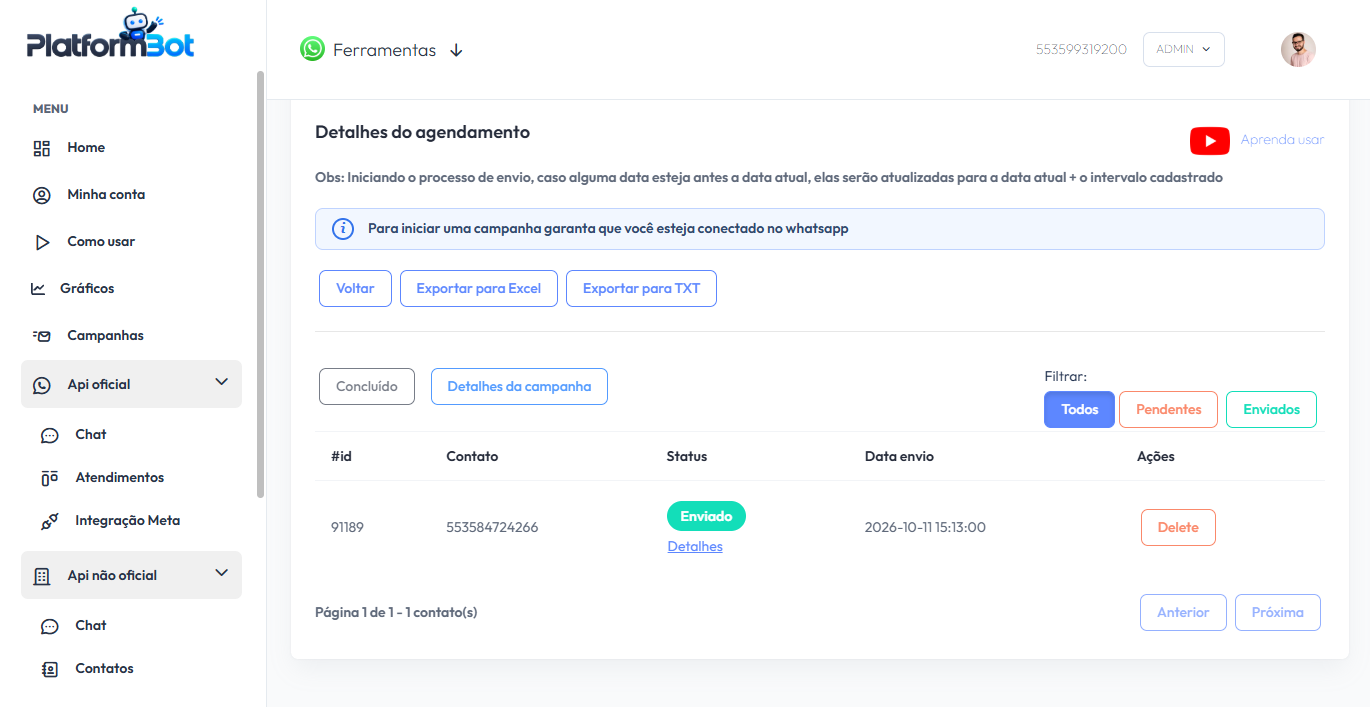The width and height of the screenshot is (1370, 707).
Task: Open Integração Meta menu item
Action: click(x=128, y=521)
